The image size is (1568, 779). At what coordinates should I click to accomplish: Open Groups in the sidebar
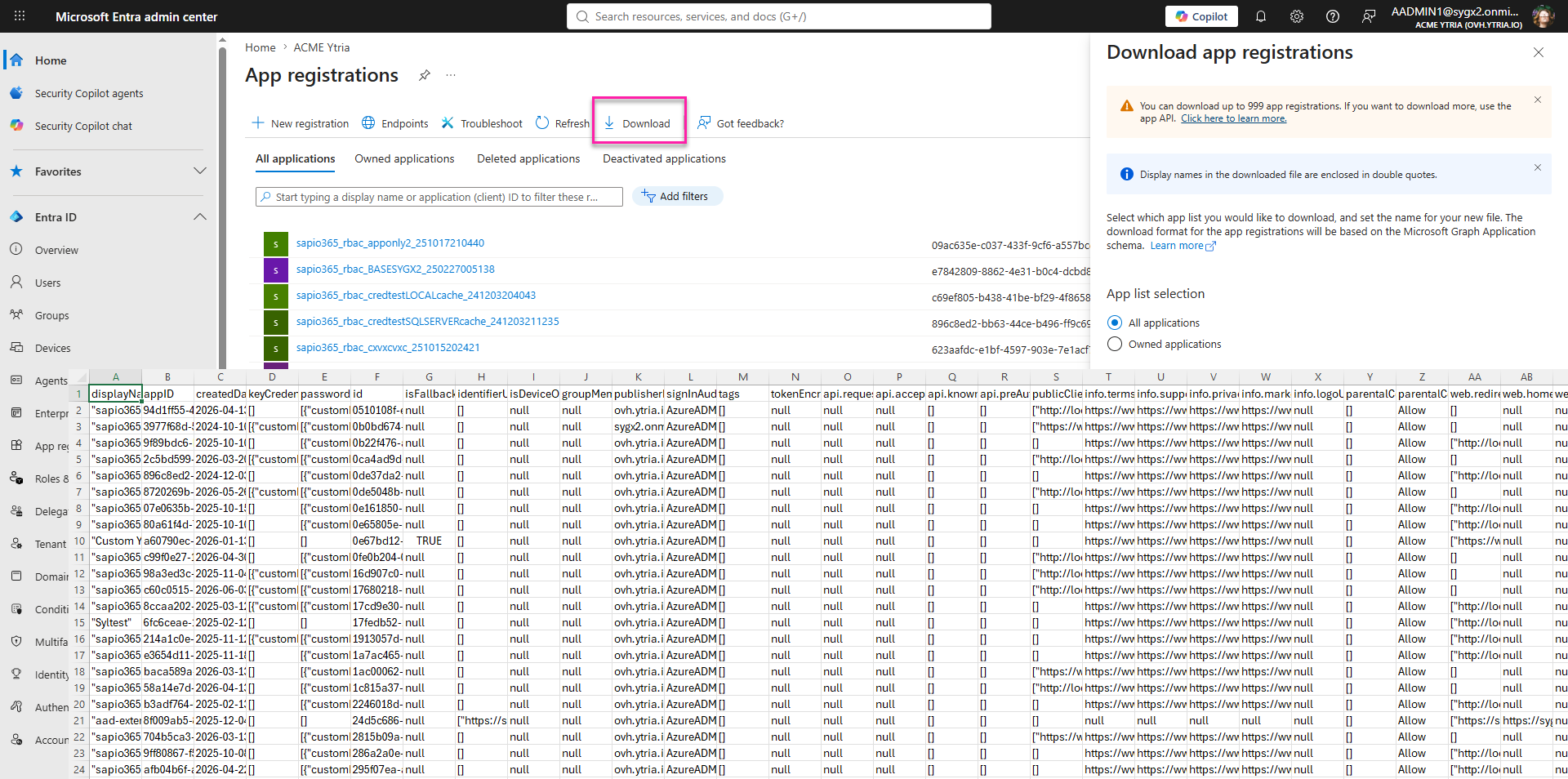pos(51,315)
